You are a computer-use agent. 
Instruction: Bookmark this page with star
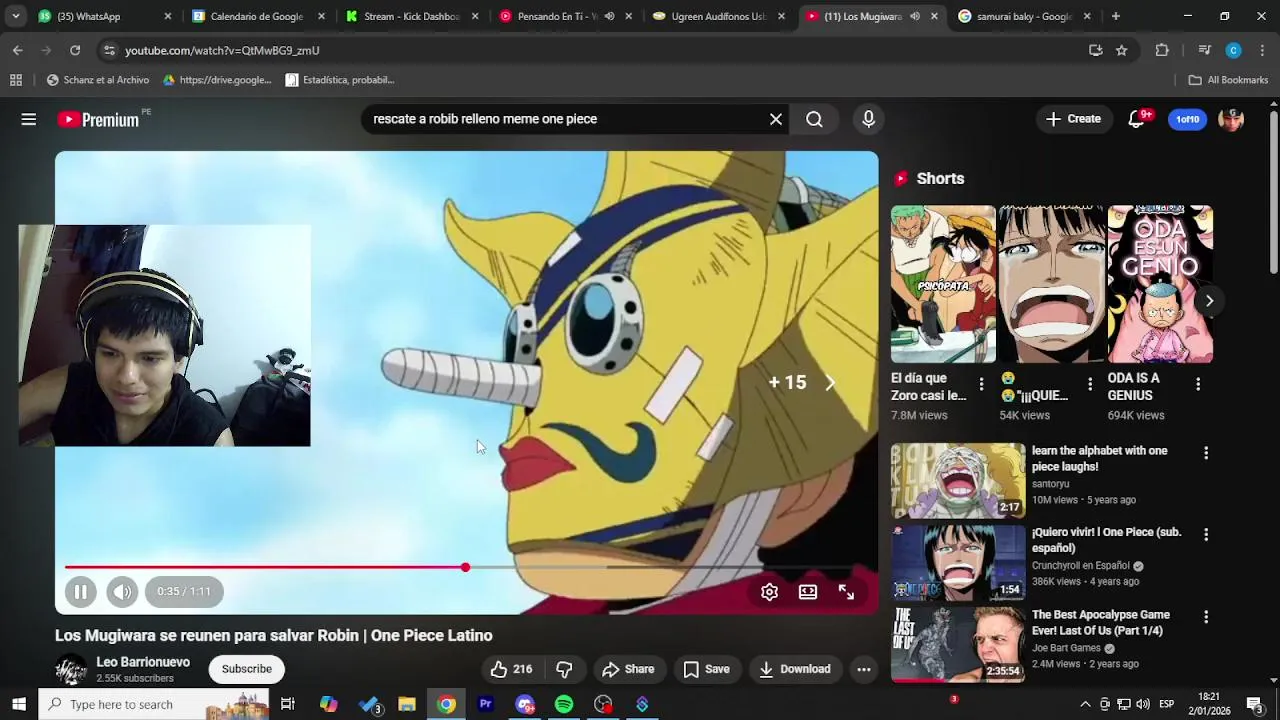tap(1122, 50)
